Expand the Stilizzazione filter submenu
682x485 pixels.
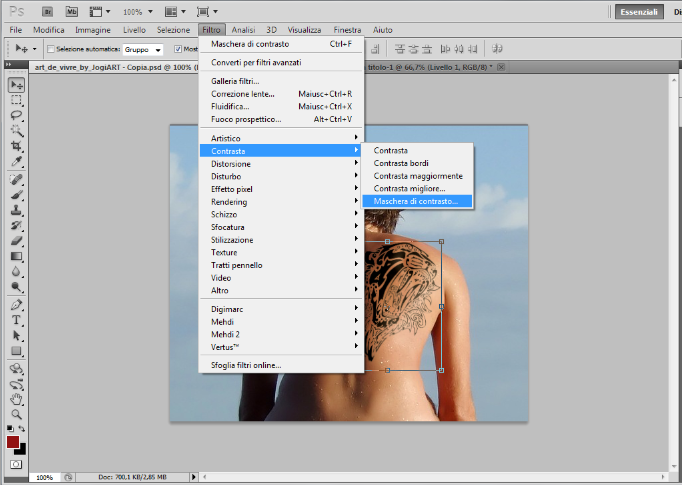281,240
